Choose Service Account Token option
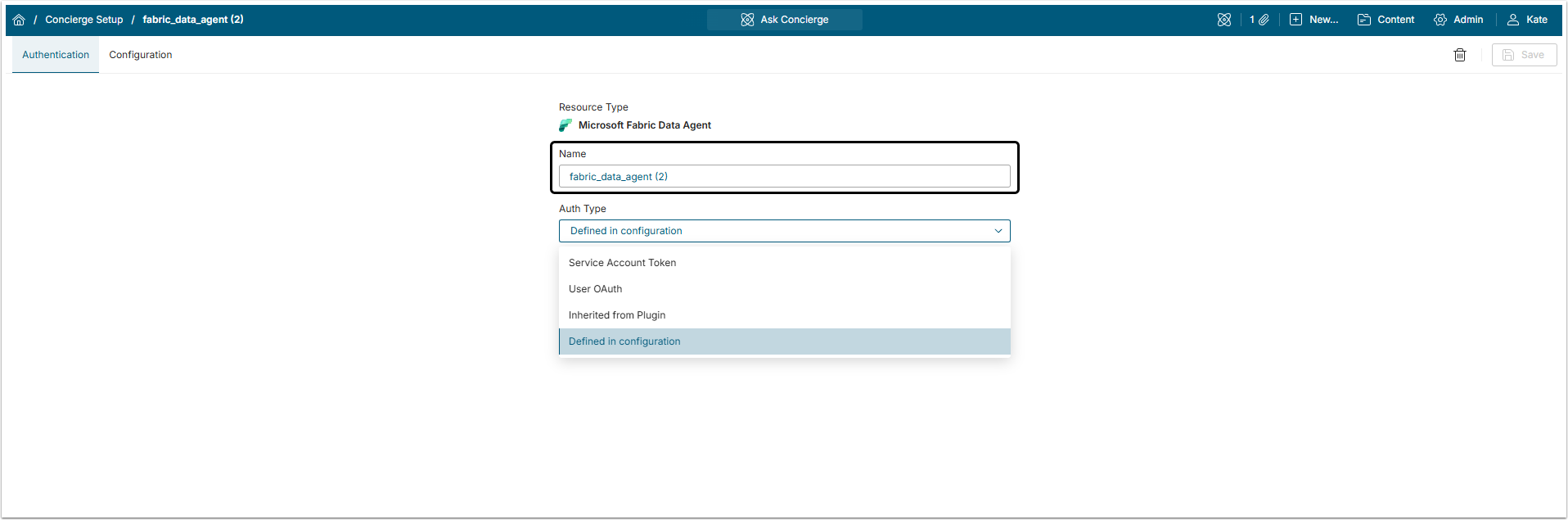Image resolution: width=1568 pixels, height=520 pixels. click(784, 263)
